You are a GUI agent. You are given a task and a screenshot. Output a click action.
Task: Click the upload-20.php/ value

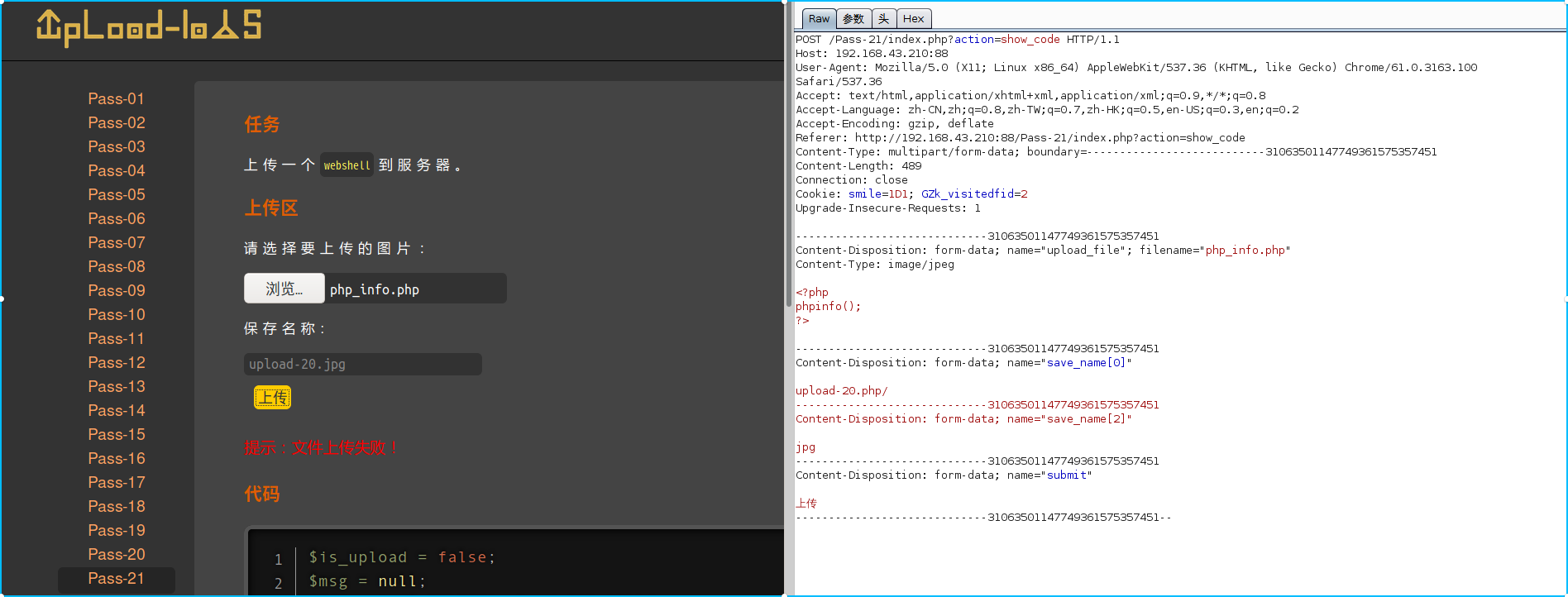[x=842, y=391]
